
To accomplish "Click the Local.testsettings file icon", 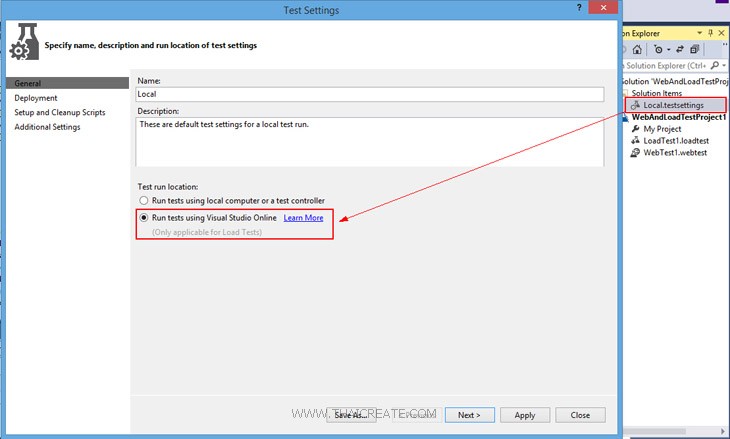I will 635,105.
